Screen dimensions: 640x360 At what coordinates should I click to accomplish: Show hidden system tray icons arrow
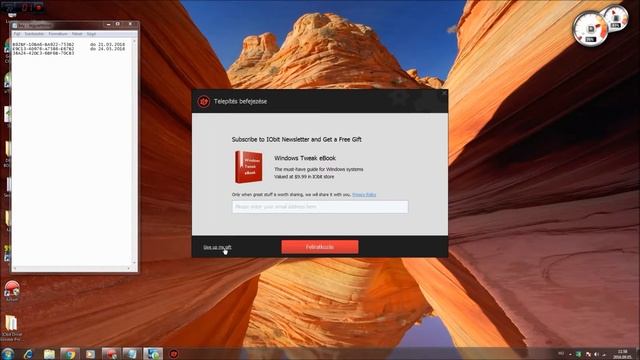570,354
